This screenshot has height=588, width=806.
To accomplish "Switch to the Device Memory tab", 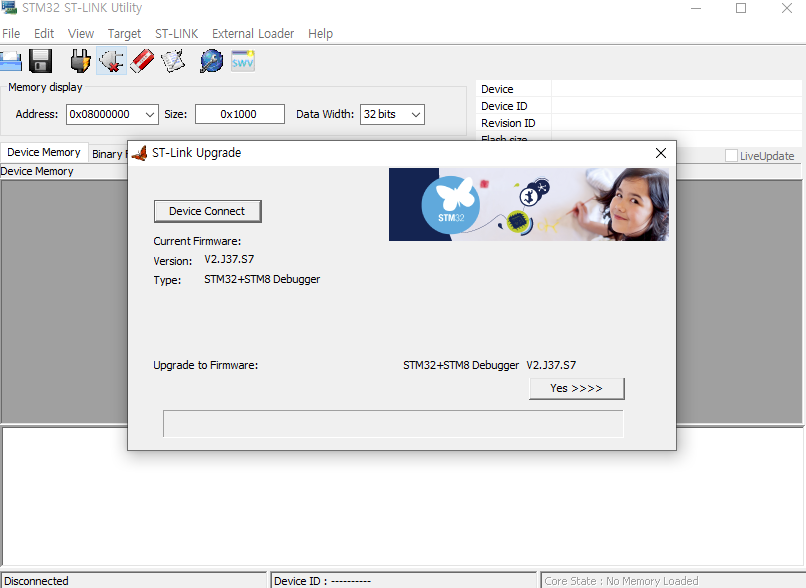I will [44, 153].
